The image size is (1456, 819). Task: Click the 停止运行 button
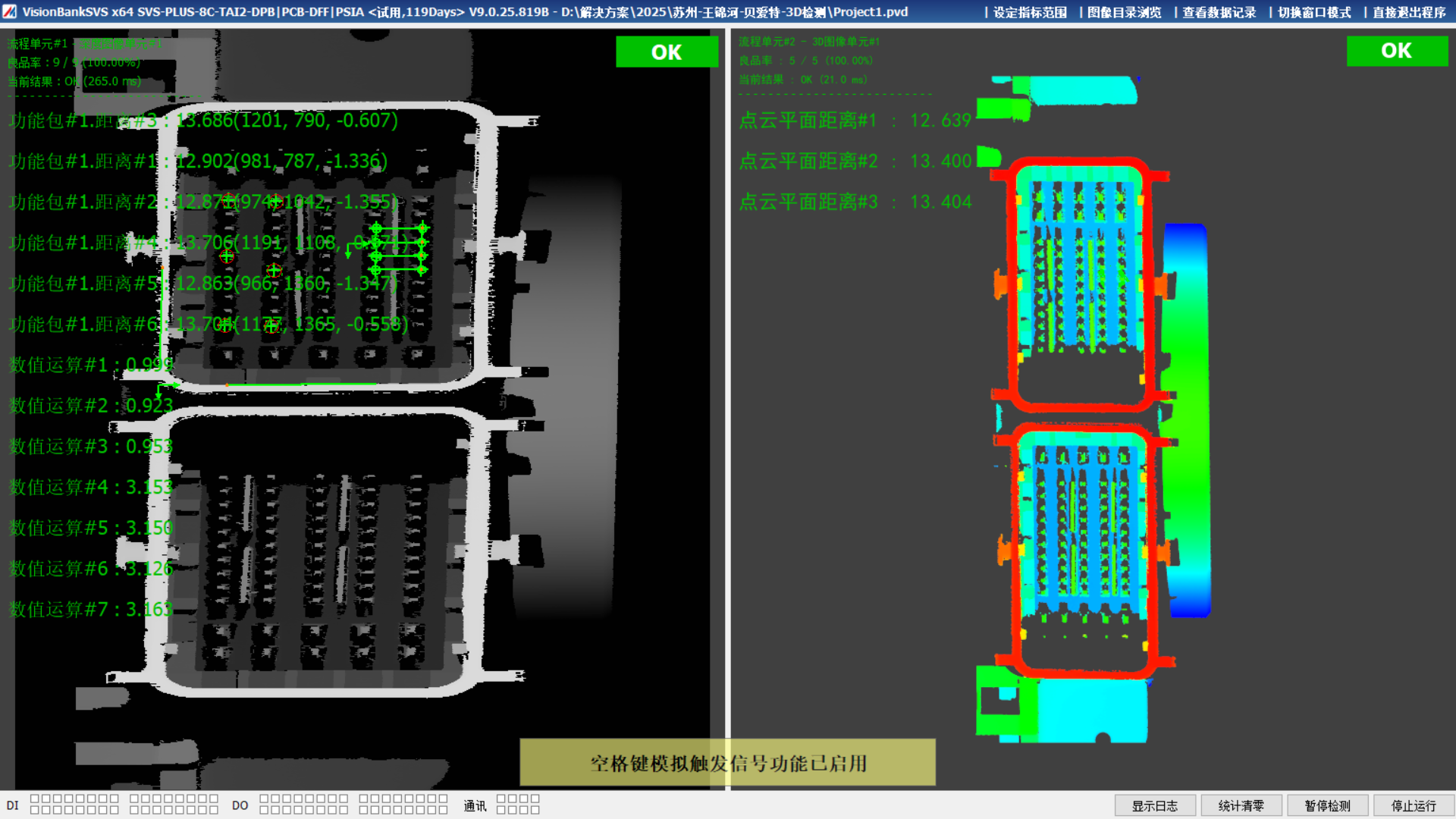pyautogui.click(x=1413, y=805)
